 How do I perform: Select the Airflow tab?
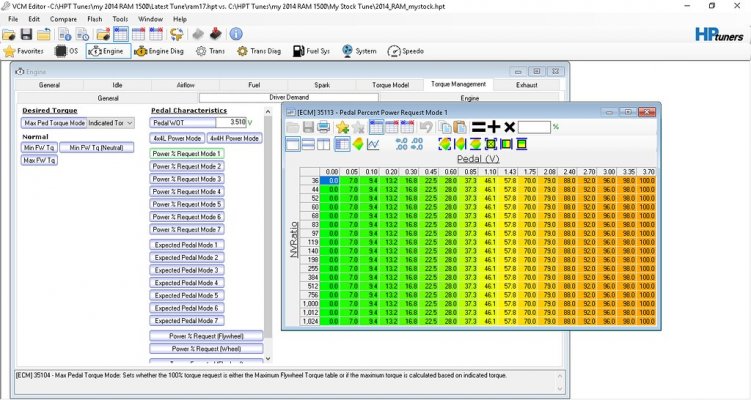click(x=185, y=85)
